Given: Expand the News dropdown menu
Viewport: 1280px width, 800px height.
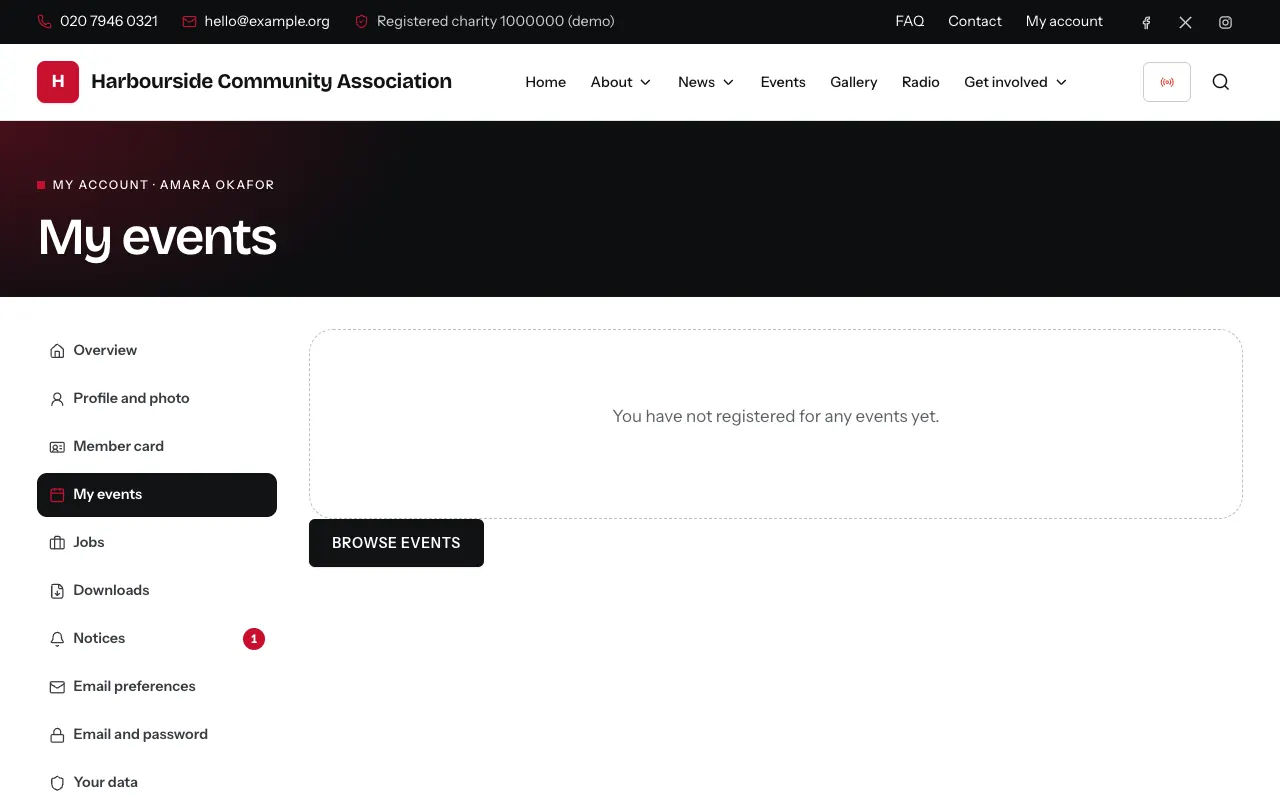Looking at the screenshot, I should pyautogui.click(x=706, y=82).
